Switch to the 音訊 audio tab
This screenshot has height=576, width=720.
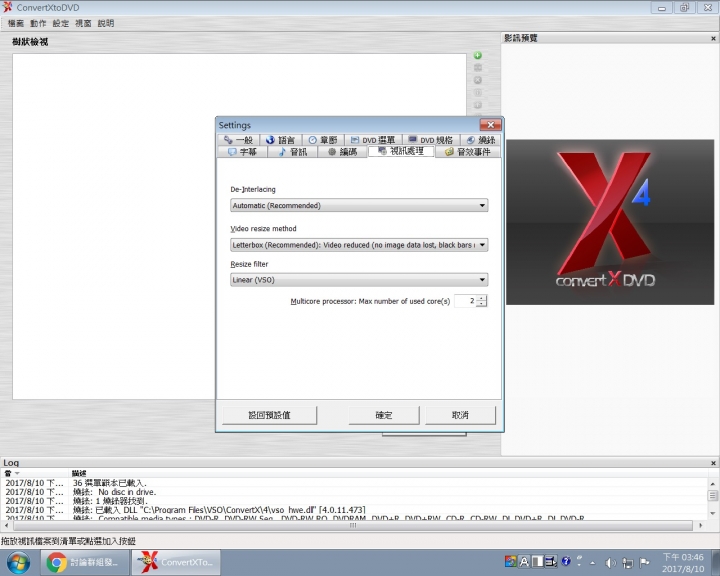pyautogui.click(x=292, y=152)
